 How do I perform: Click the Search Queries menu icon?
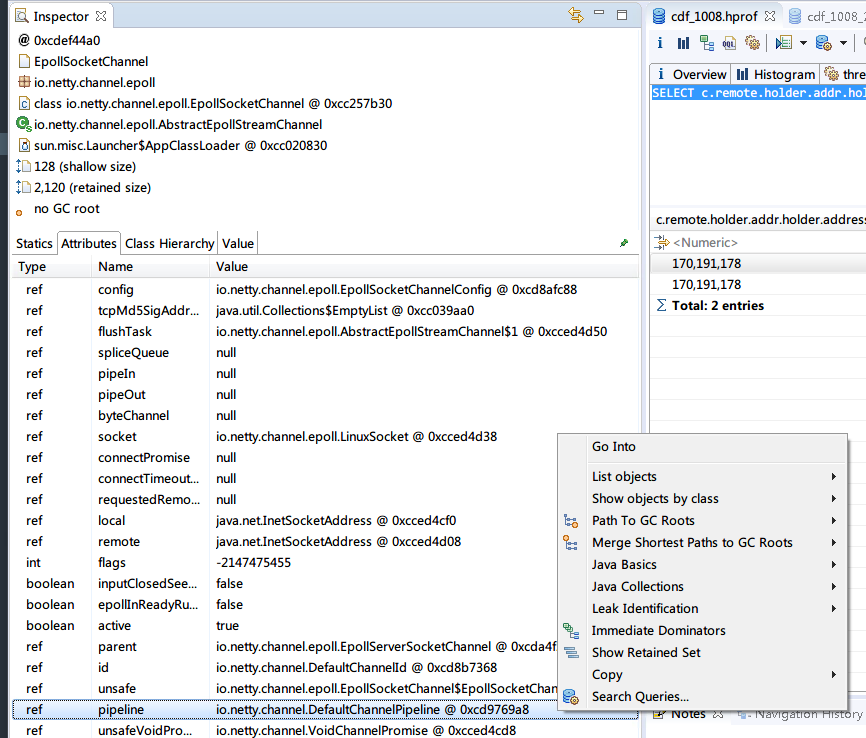(x=571, y=697)
